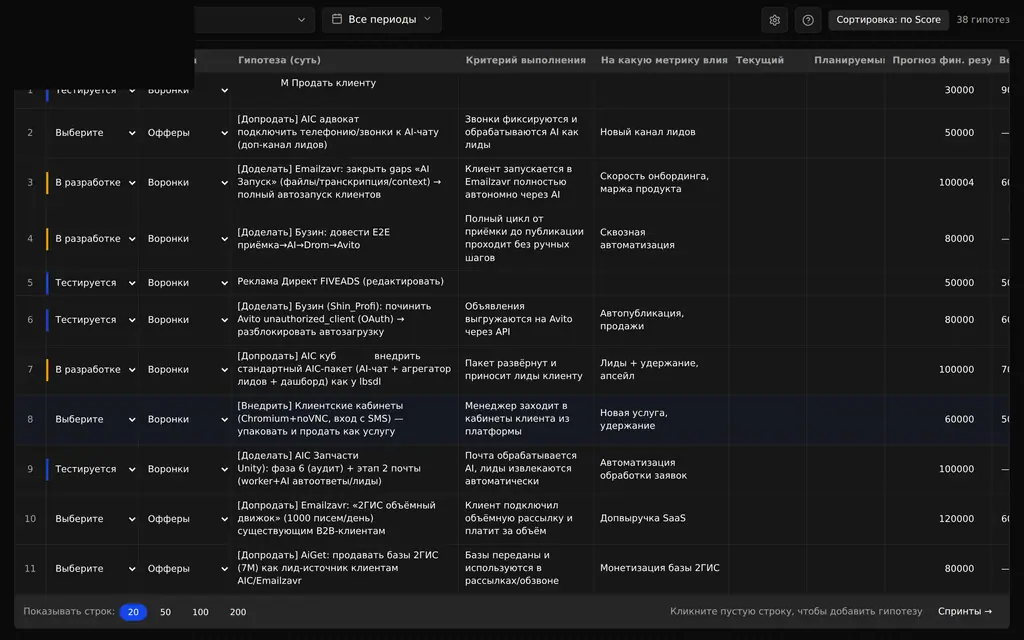The height and width of the screenshot is (640, 1024).
Task: Open settings via the gear icon
Action: [x=775, y=20]
